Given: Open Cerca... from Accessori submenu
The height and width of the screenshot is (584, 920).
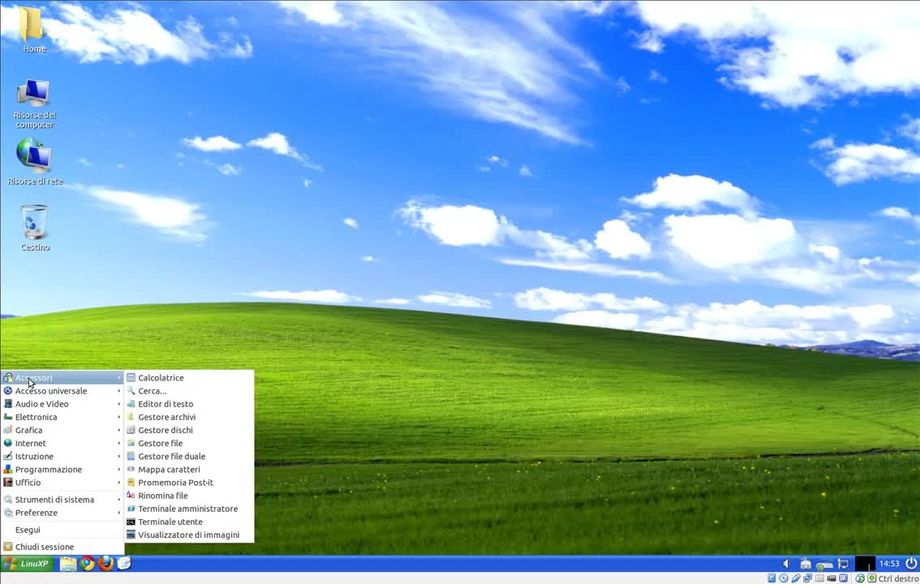Looking at the screenshot, I should pyautogui.click(x=189, y=390).
